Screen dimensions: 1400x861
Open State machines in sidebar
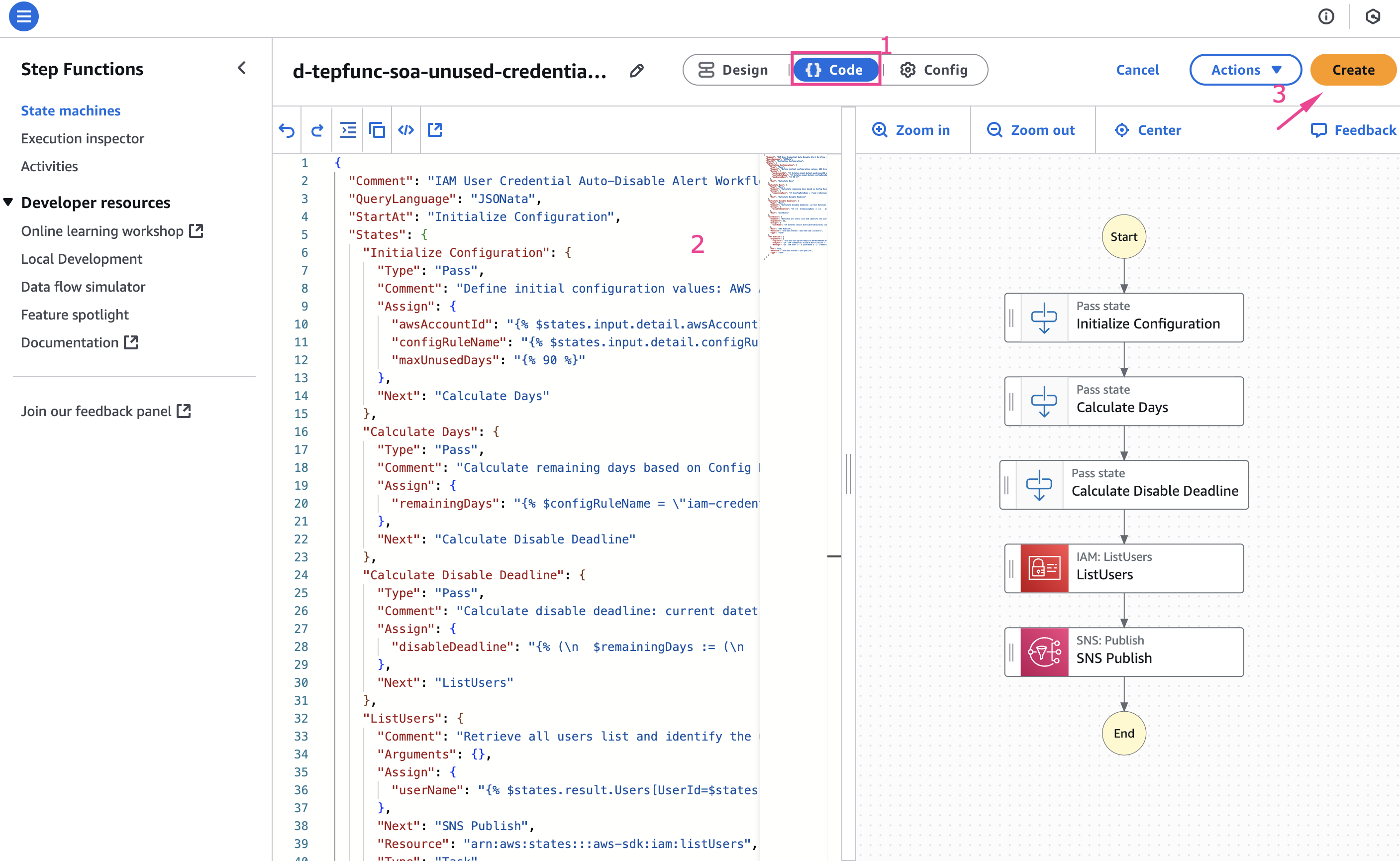(x=71, y=110)
